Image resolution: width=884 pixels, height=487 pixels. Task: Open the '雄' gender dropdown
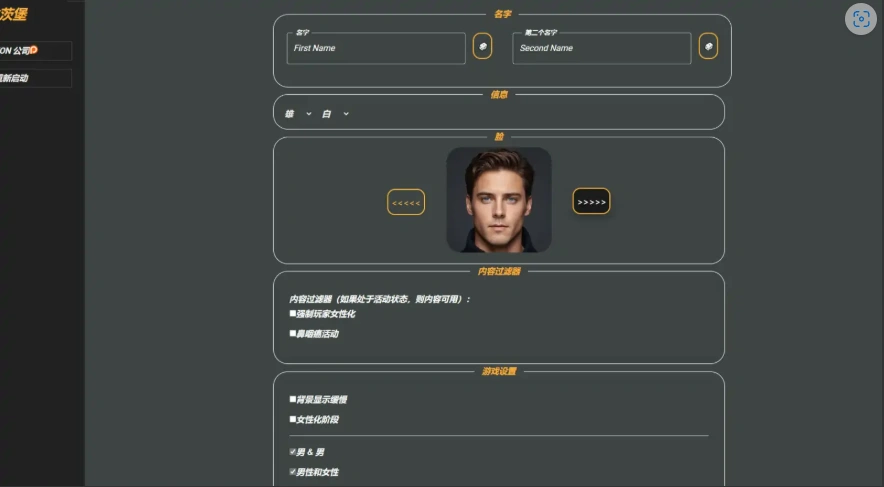pos(298,114)
